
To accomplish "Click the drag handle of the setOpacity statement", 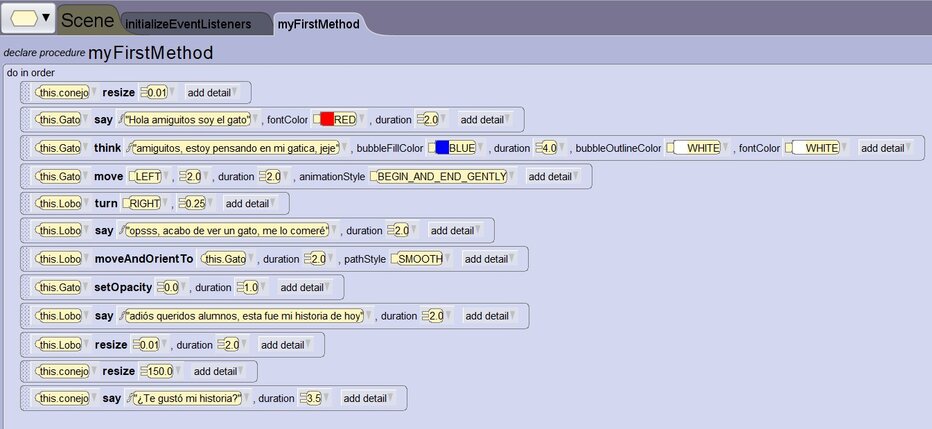I will [x=27, y=287].
